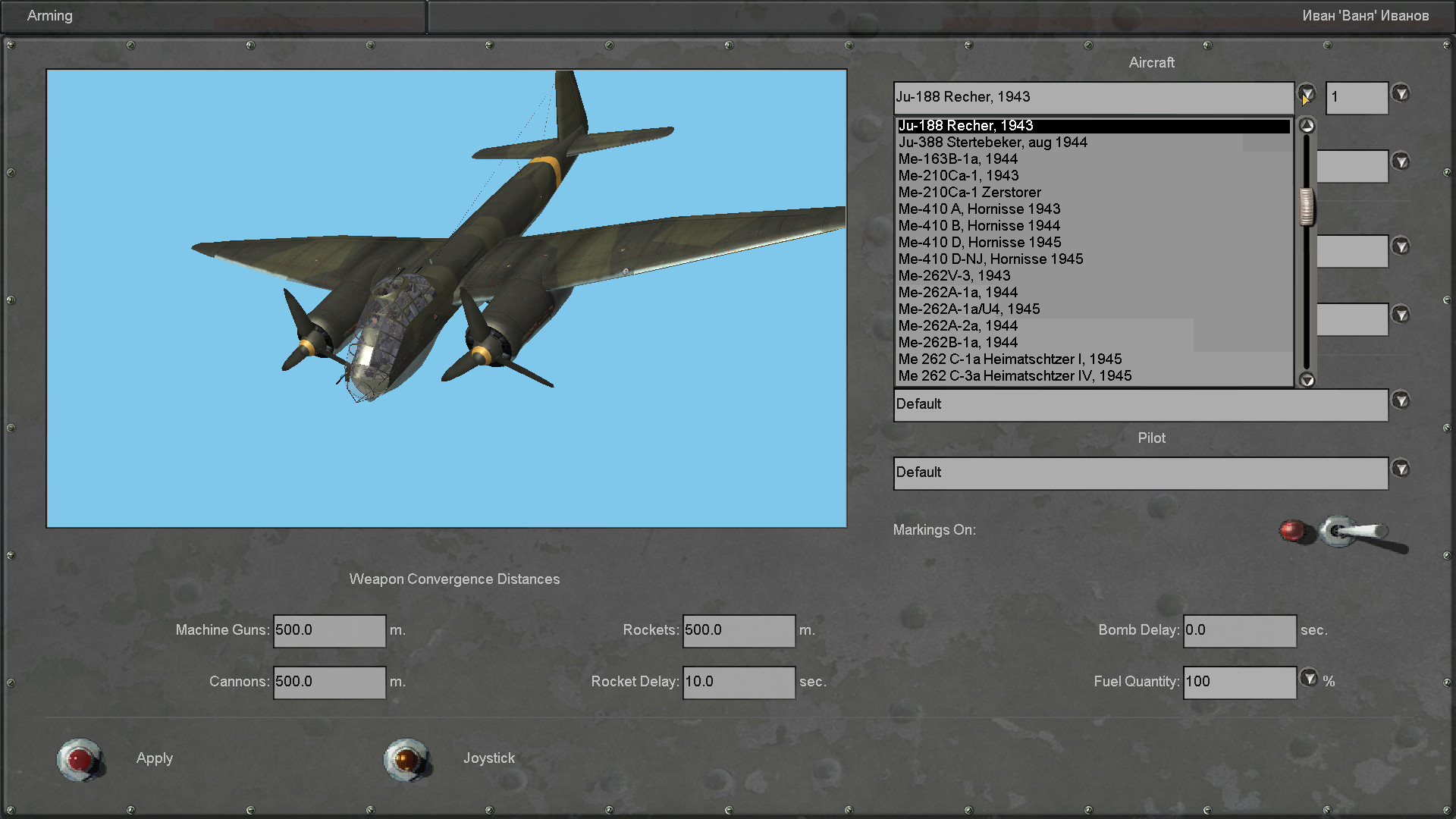This screenshot has height=819, width=1456.
Task: Pick Ju-388 Stertebeker, aug 1944
Action: pos(993,143)
